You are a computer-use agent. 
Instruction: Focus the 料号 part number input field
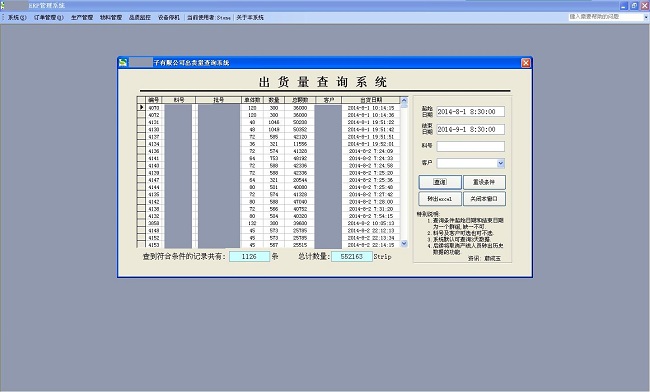point(471,146)
